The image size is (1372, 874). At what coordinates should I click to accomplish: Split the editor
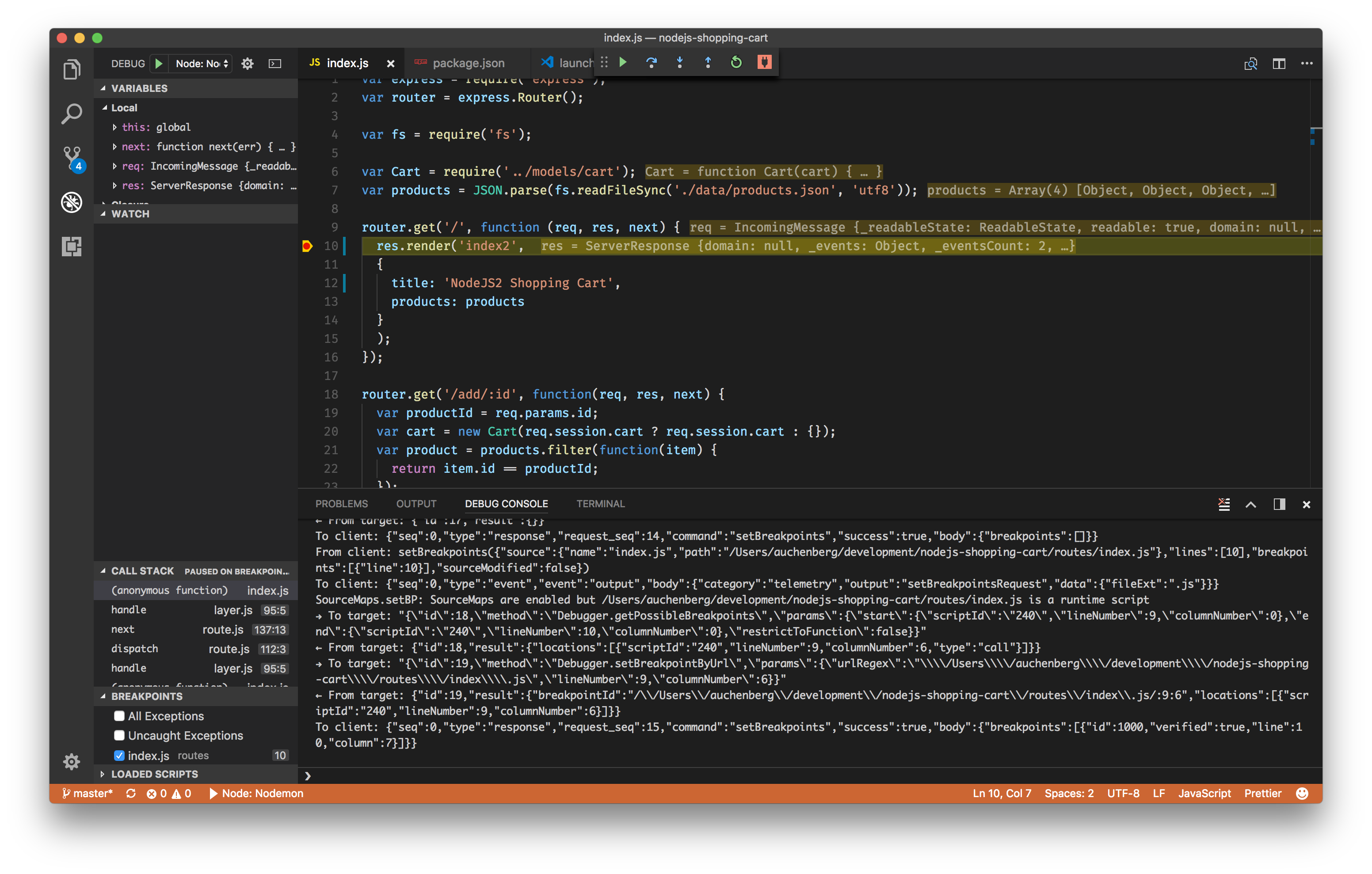coord(1279,63)
